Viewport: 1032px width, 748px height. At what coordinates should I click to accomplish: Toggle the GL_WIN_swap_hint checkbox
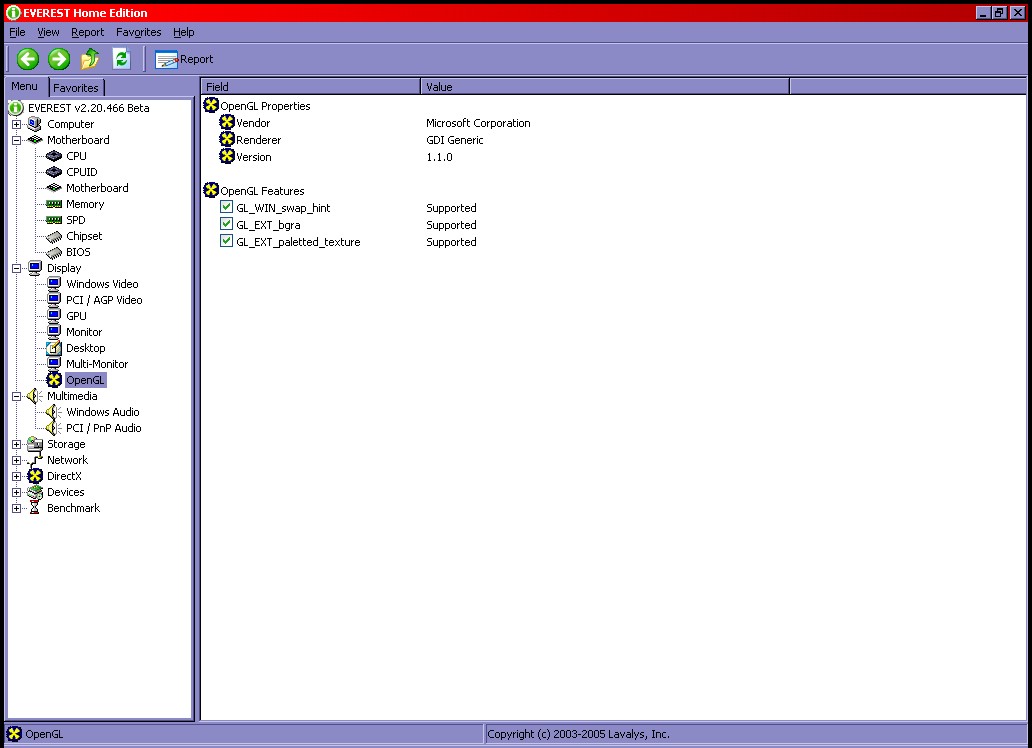[x=227, y=208]
